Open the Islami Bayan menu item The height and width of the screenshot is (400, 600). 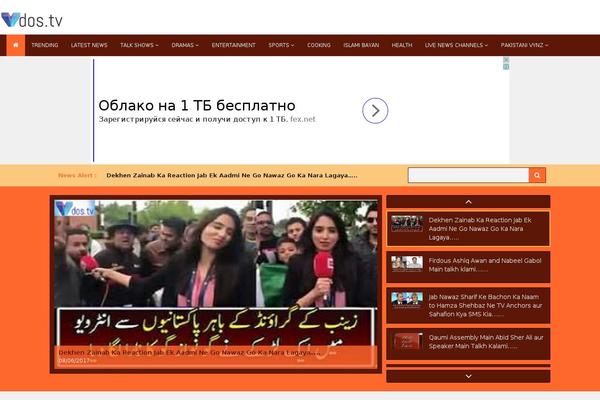point(361,45)
